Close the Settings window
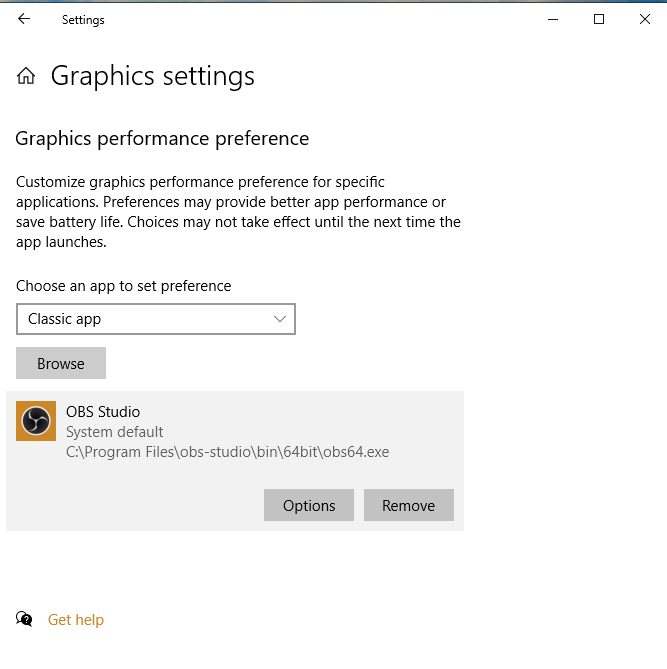 pos(645,19)
